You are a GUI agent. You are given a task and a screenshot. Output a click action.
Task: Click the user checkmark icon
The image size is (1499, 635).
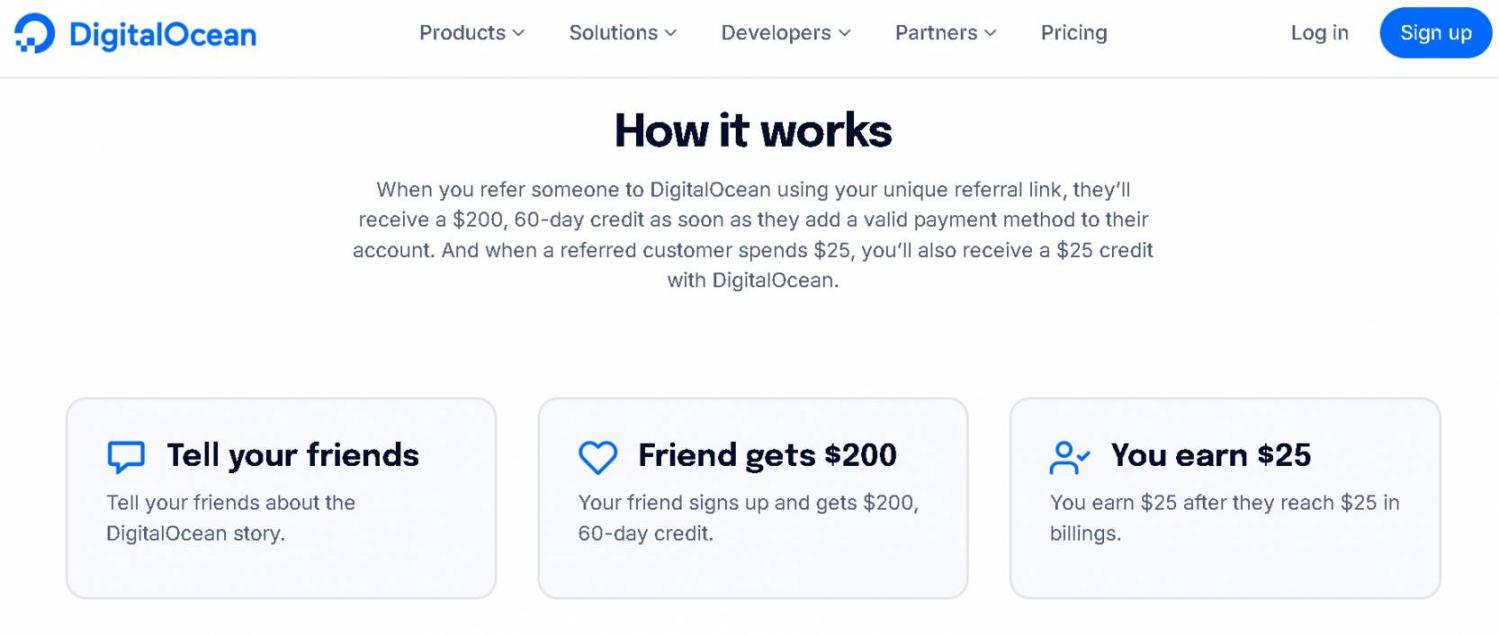pyautogui.click(x=1069, y=457)
